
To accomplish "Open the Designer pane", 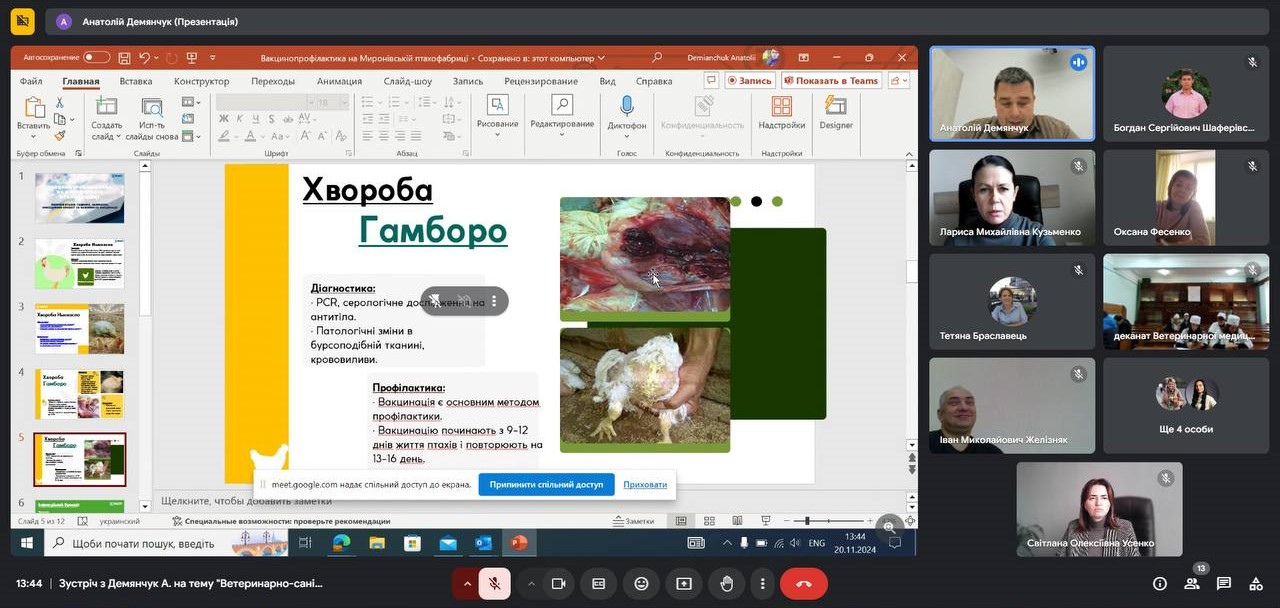I will (x=836, y=112).
